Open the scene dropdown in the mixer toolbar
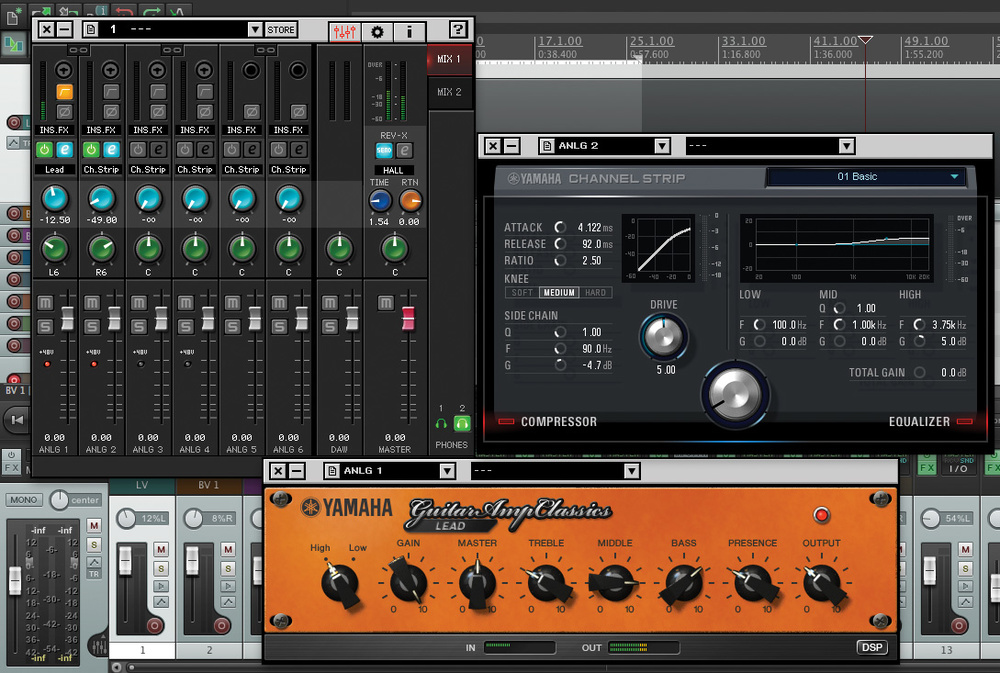The width and height of the screenshot is (1000, 673). [x=254, y=29]
